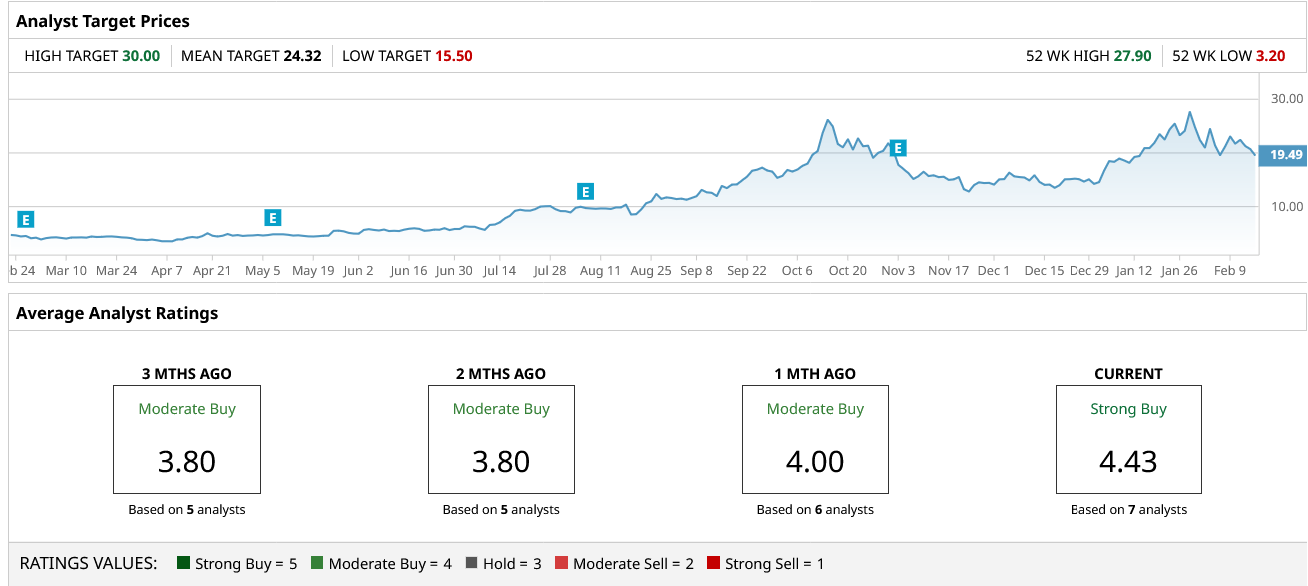Open the earnings E marker near Nov 3
The height and width of the screenshot is (586, 1308).
click(898, 148)
